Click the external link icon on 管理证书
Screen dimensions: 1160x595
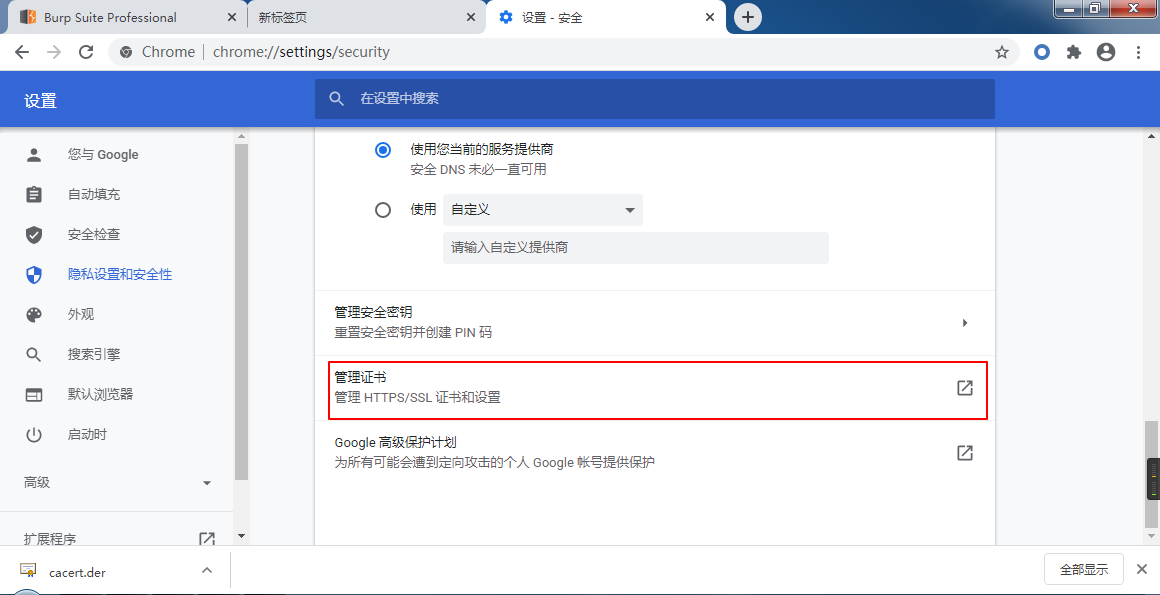(x=965, y=388)
